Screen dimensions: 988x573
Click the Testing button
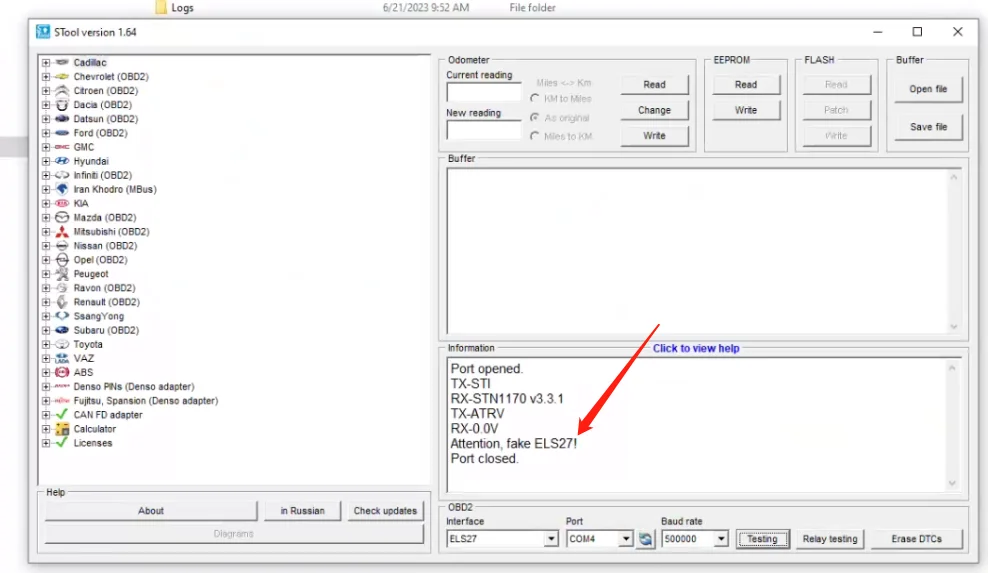tap(762, 539)
